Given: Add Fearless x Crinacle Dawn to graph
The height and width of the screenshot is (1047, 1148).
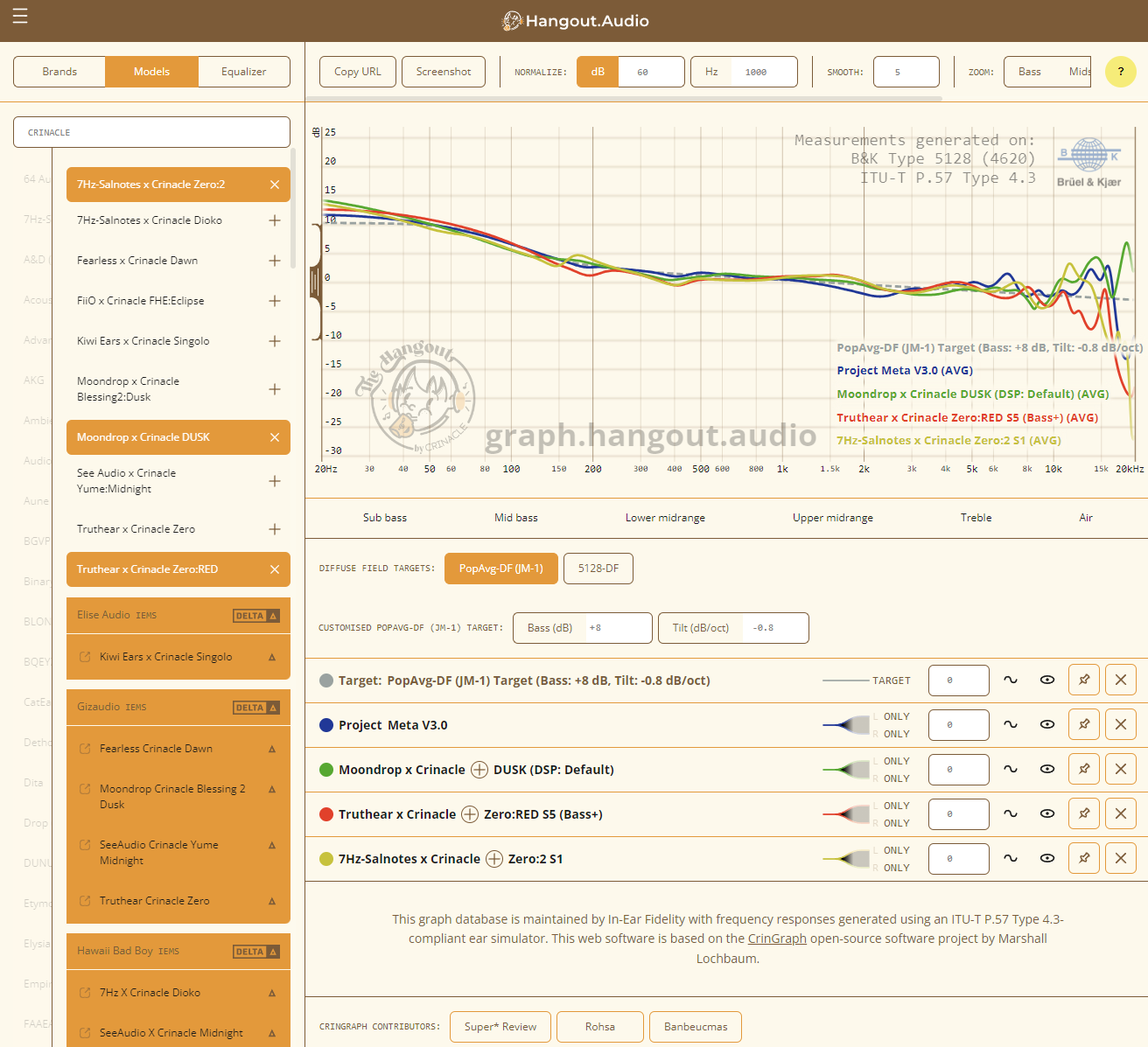Looking at the screenshot, I should click(275, 261).
